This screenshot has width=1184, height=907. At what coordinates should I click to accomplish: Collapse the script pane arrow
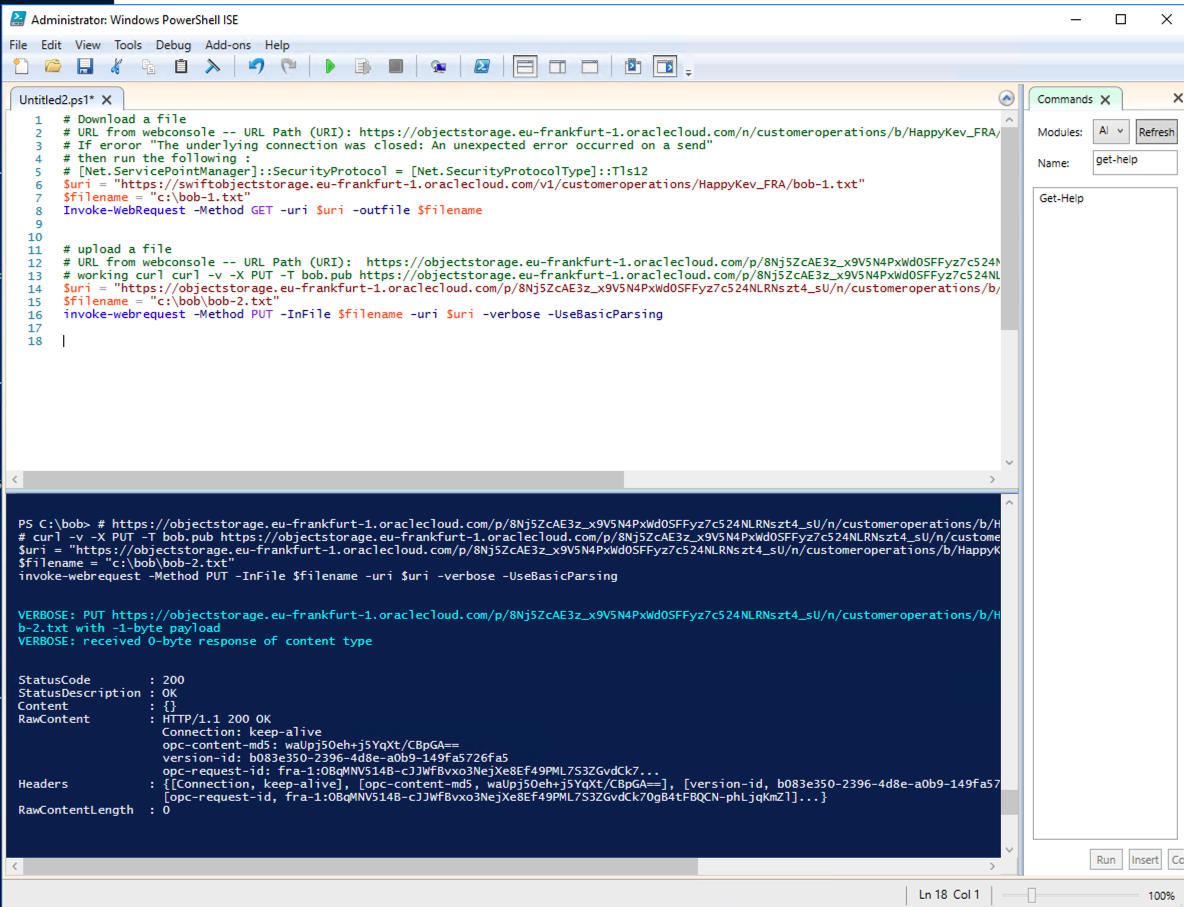point(1006,98)
